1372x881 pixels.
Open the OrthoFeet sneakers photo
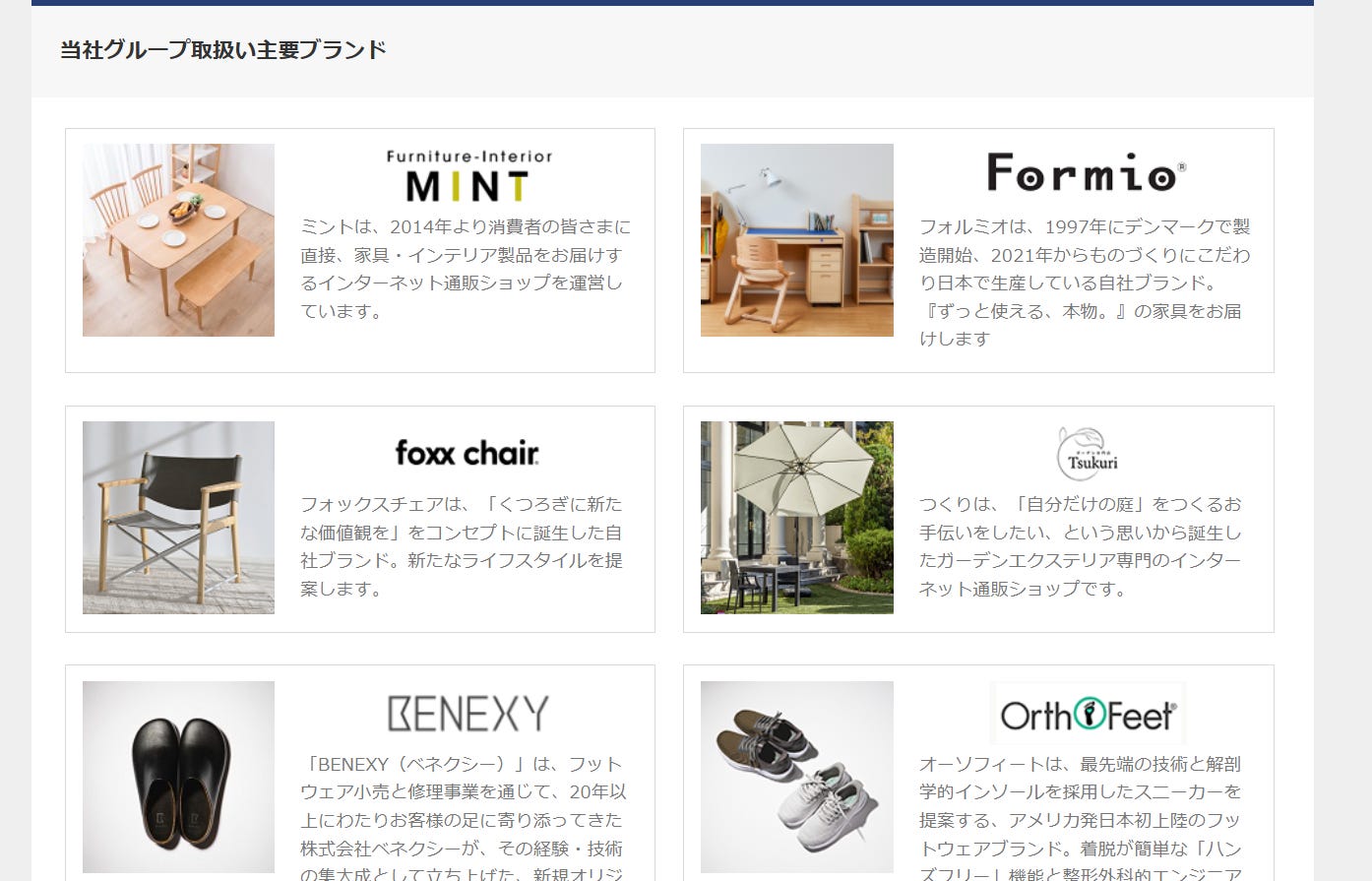click(797, 778)
